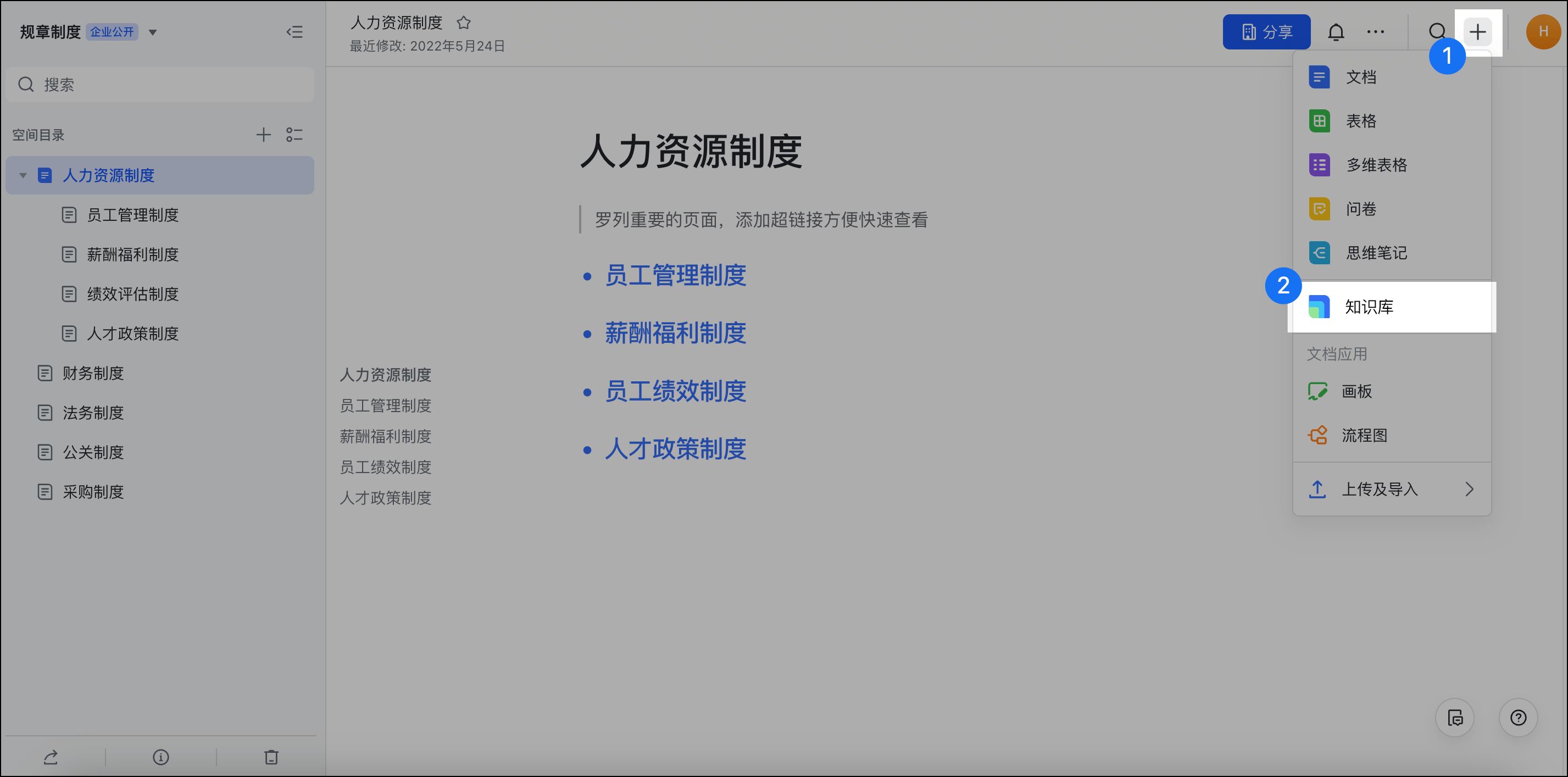This screenshot has width=1568, height=777.
Task: Click the 分享 button
Action: [1266, 32]
